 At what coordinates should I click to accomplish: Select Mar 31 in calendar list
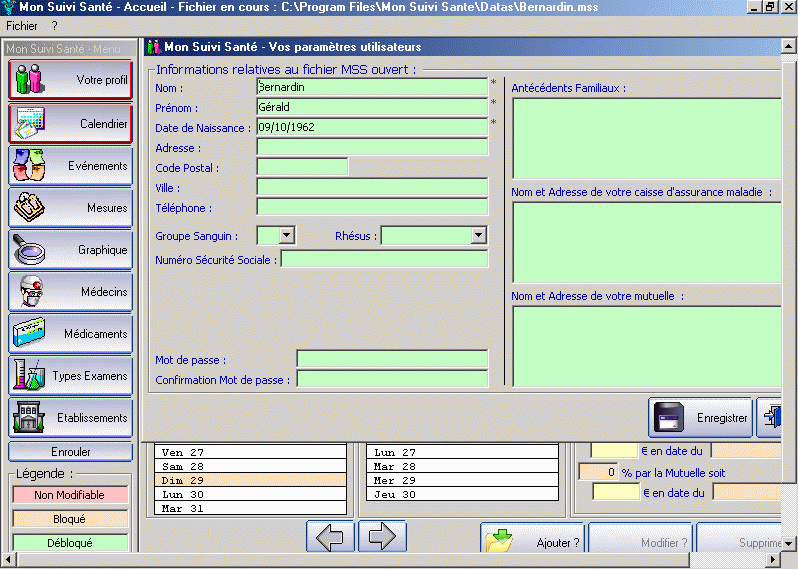click(x=250, y=508)
